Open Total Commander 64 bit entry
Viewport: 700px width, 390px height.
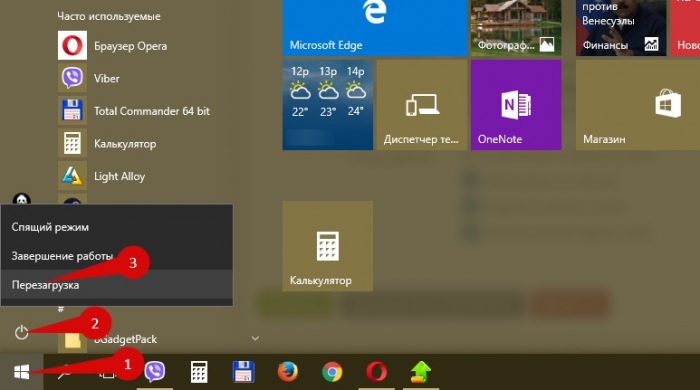point(134,111)
